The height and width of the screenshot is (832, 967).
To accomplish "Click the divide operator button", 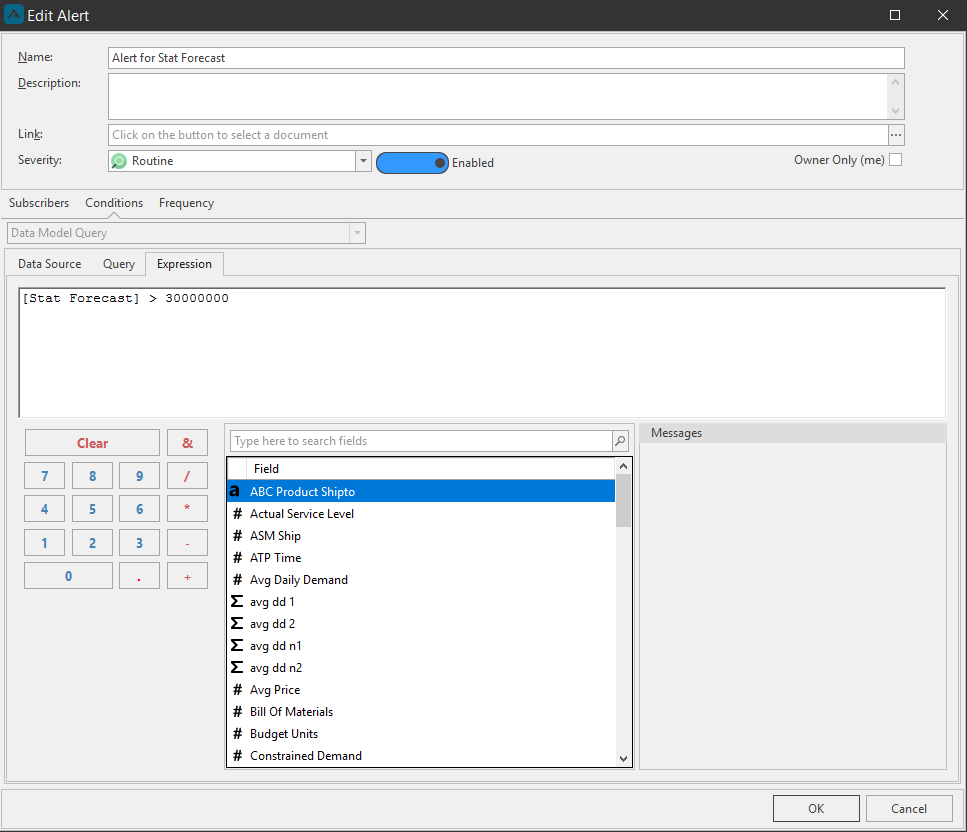I will (187, 476).
